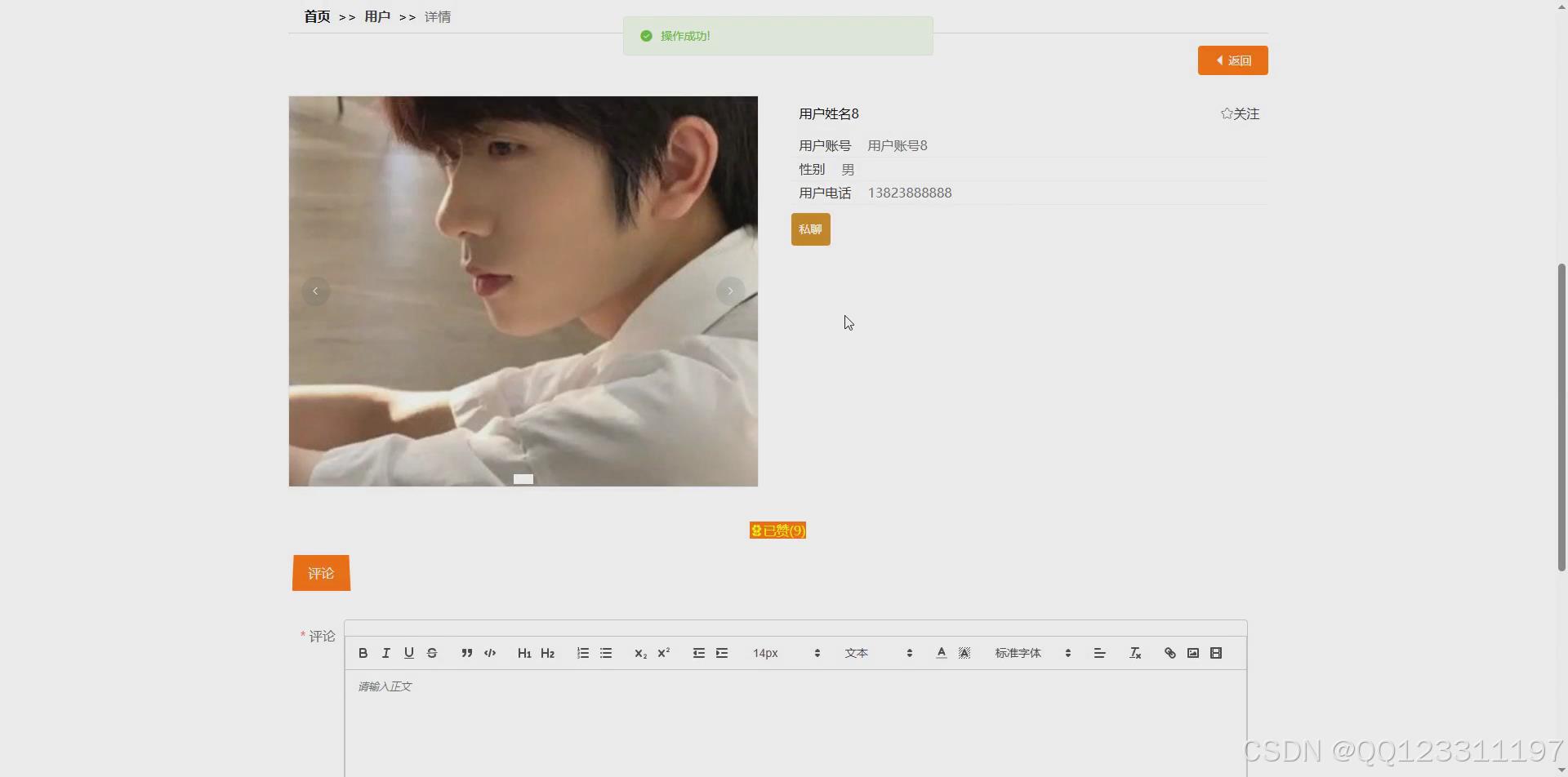Navigate to 用户 in breadcrumb

pos(377,16)
